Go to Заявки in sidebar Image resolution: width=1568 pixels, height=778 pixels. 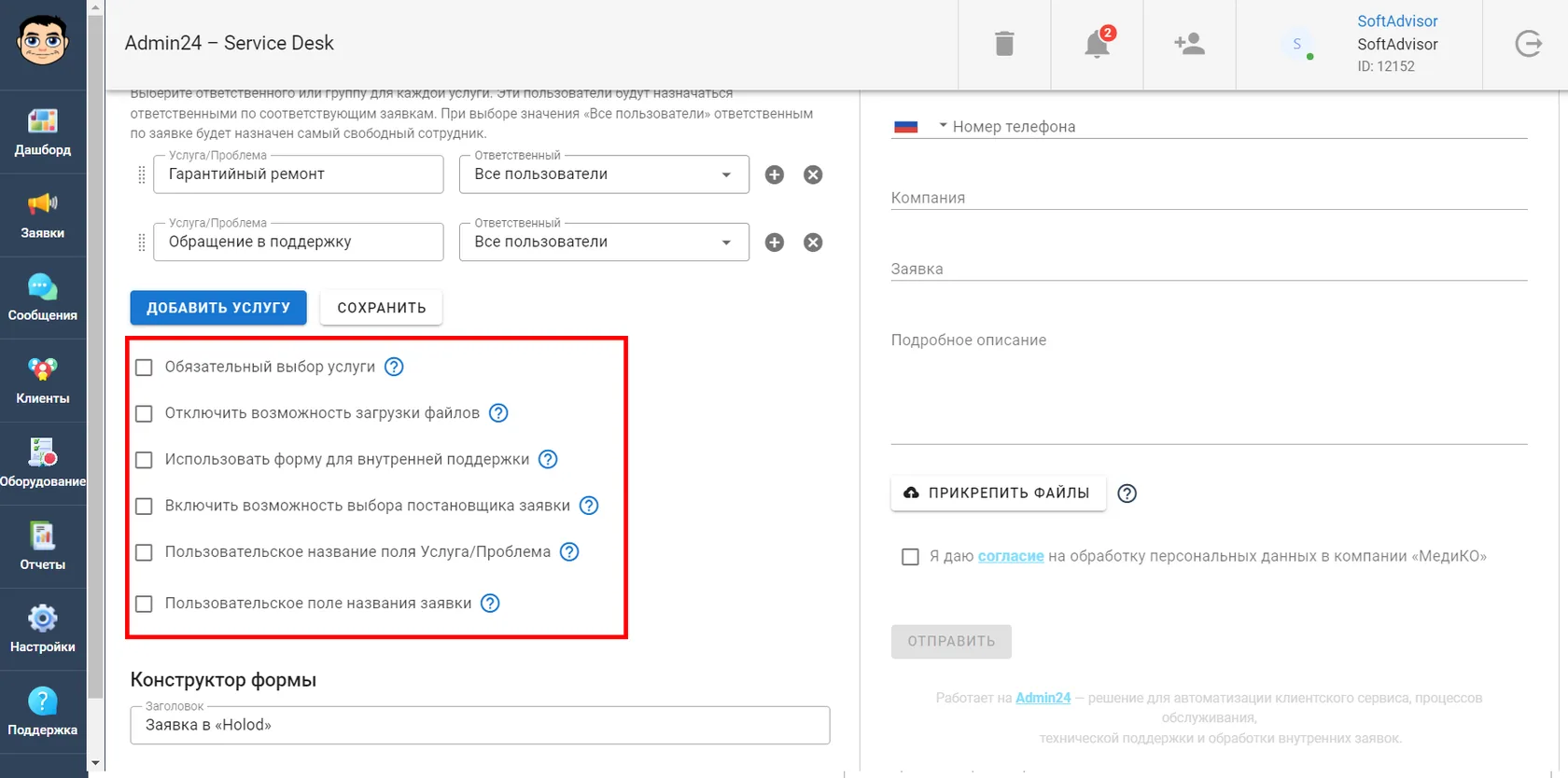(x=43, y=215)
